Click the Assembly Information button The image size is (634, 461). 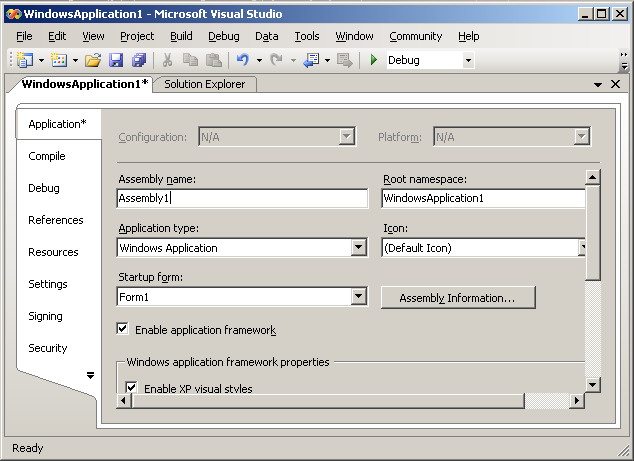point(458,298)
